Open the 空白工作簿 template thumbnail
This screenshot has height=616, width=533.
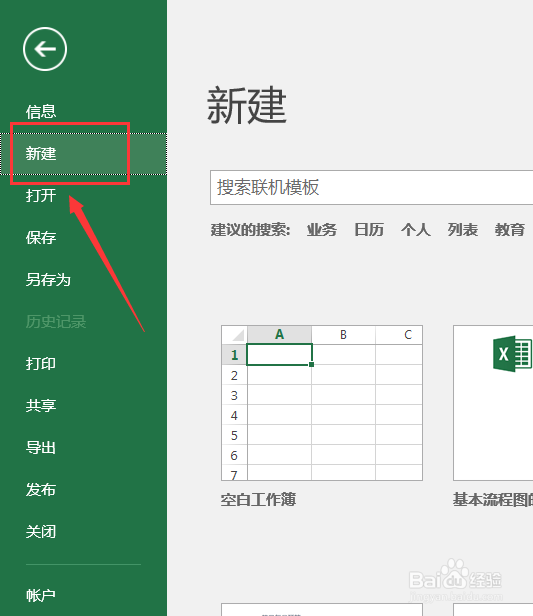(x=322, y=403)
